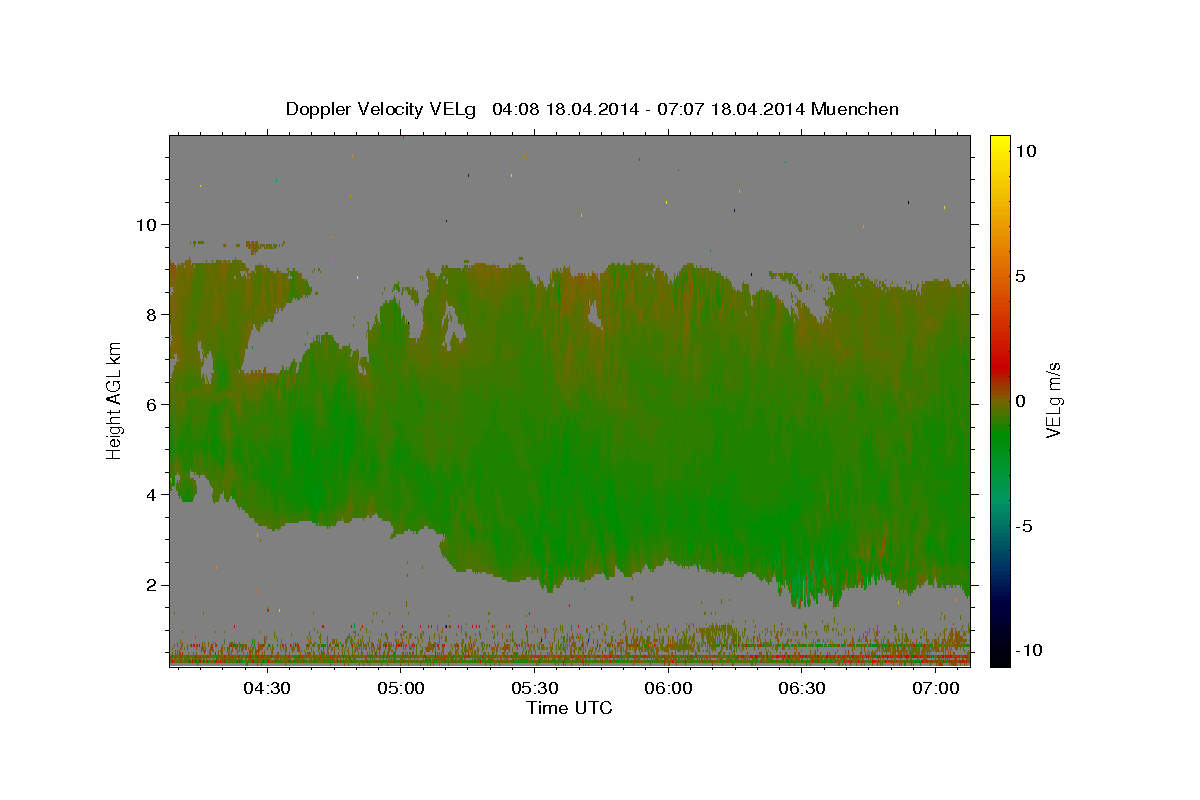Click the height tick label 4
The image size is (1200, 800).
151,495
